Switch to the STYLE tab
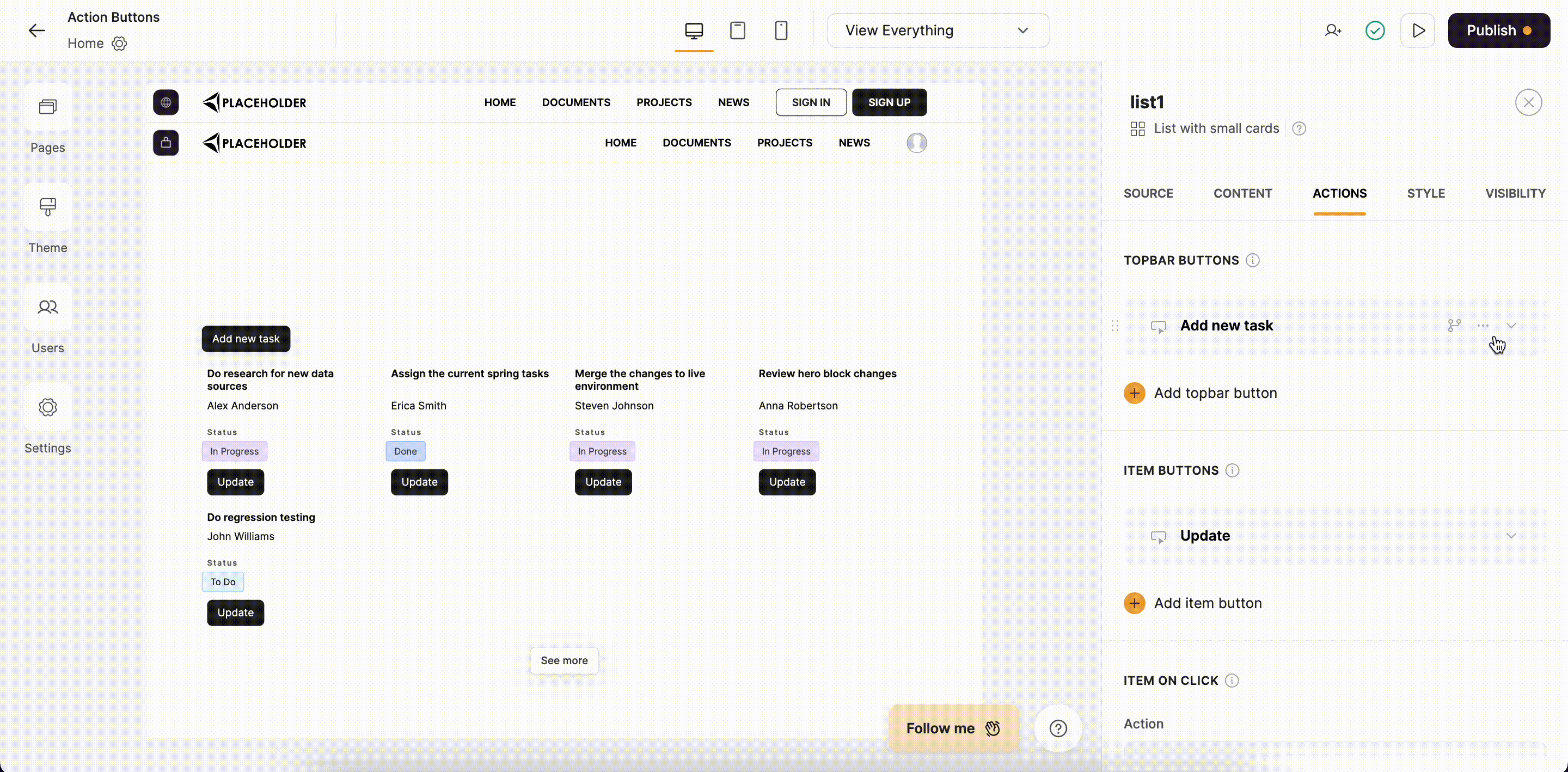The image size is (1568, 772). [1426, 193]
